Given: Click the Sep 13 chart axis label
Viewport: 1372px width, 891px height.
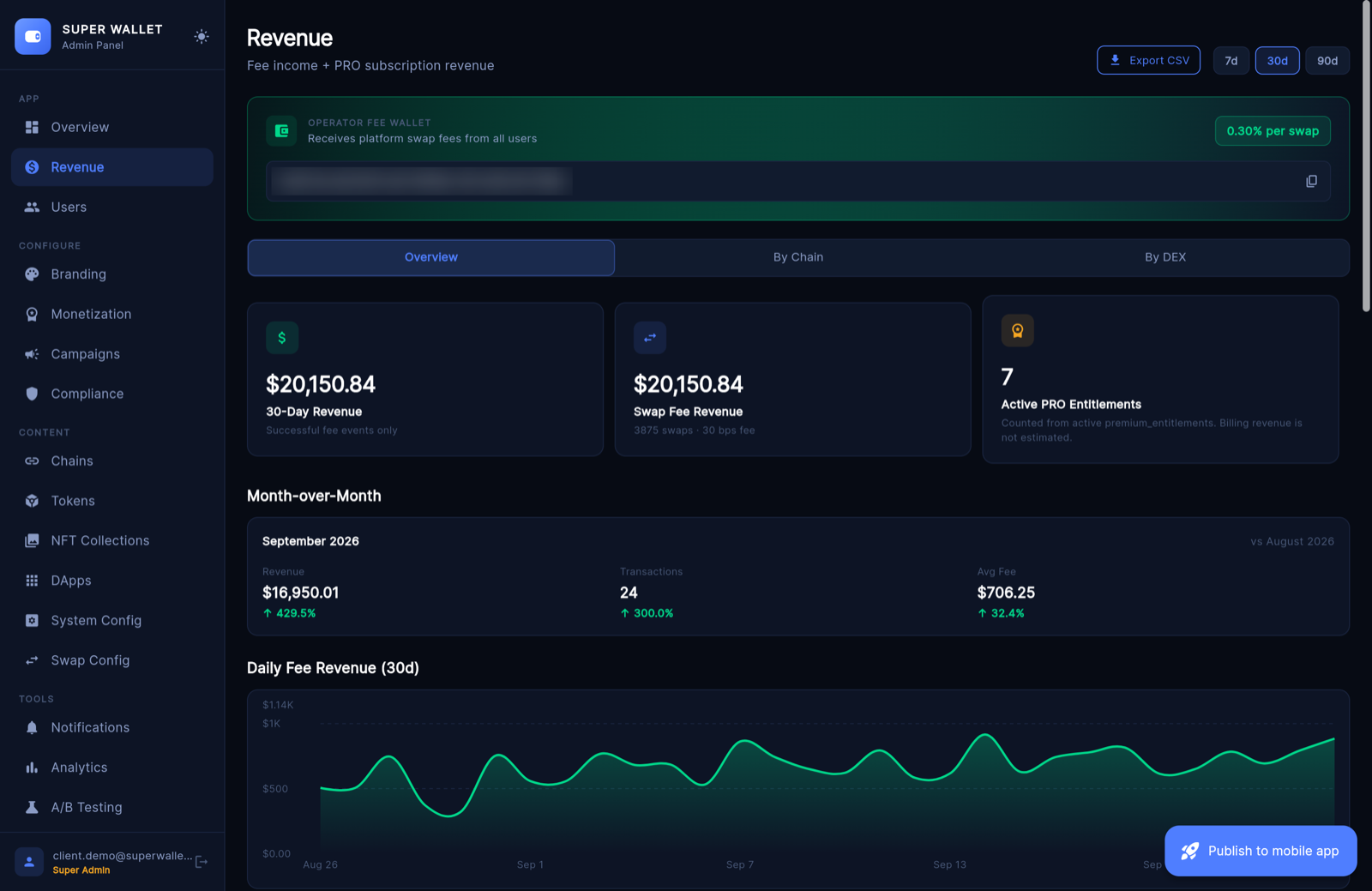Looking at the screenshot, I should (949, 864).
